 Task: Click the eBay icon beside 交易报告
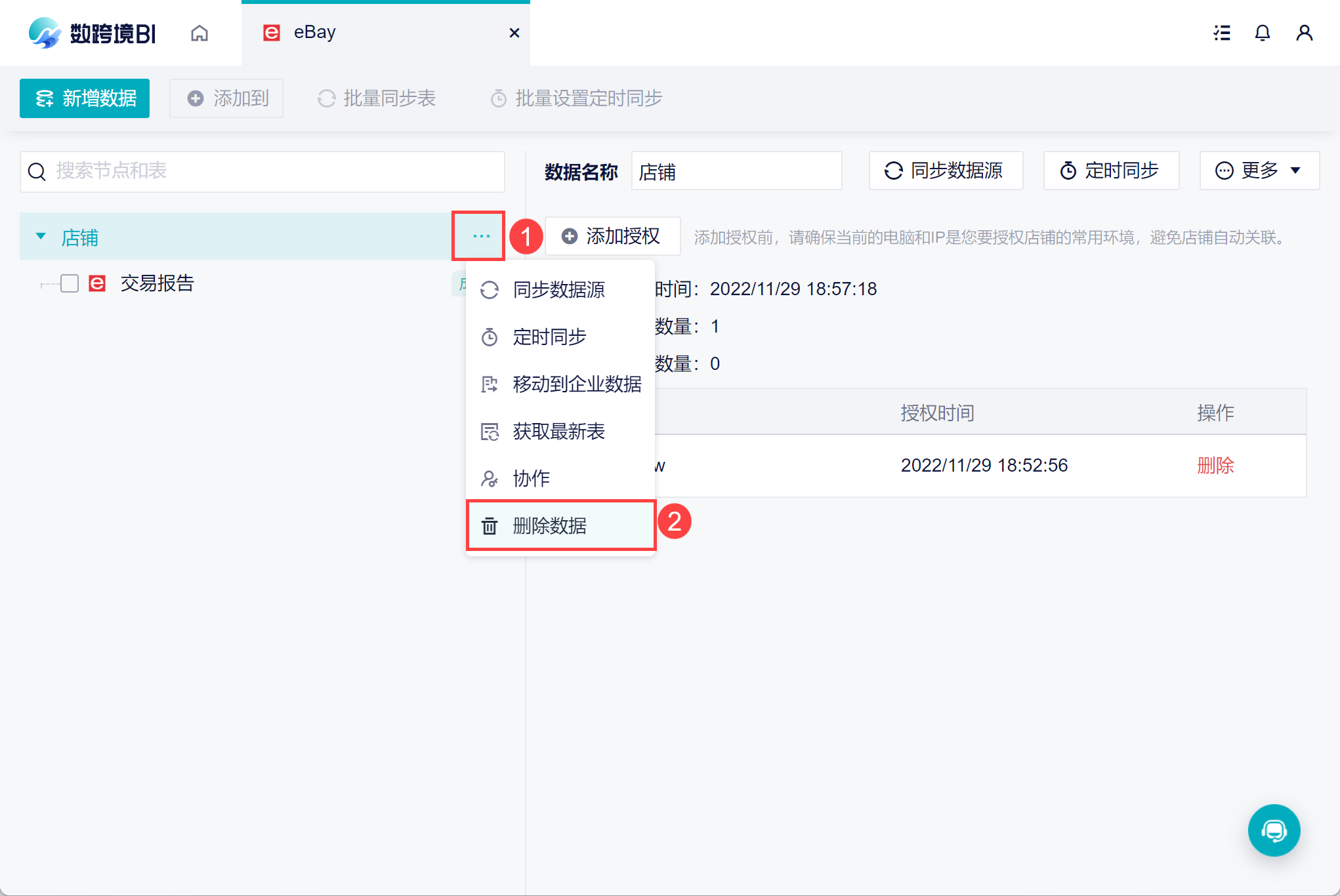pos(97,283)
